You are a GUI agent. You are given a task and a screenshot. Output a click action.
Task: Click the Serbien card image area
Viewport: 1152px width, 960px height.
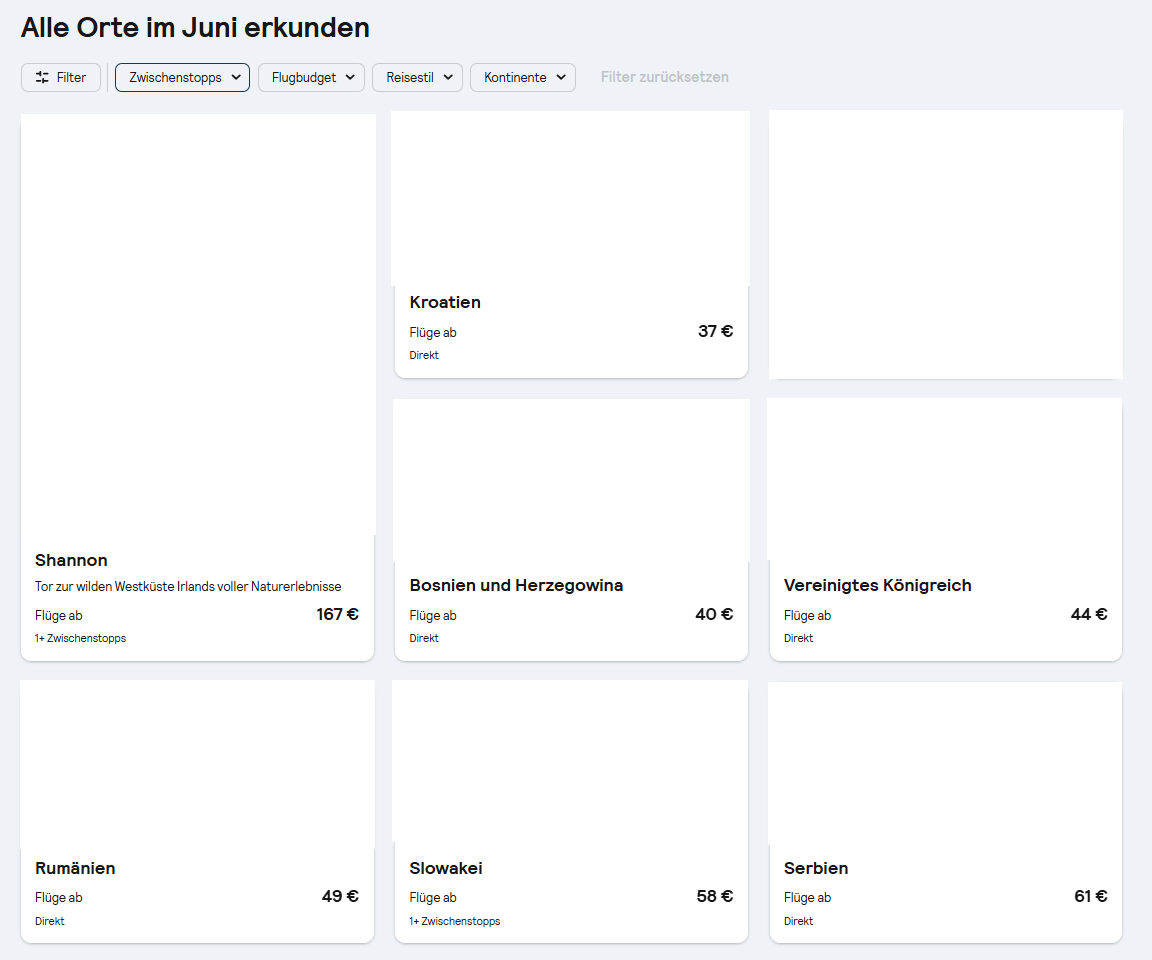click(x=946, y=763)
